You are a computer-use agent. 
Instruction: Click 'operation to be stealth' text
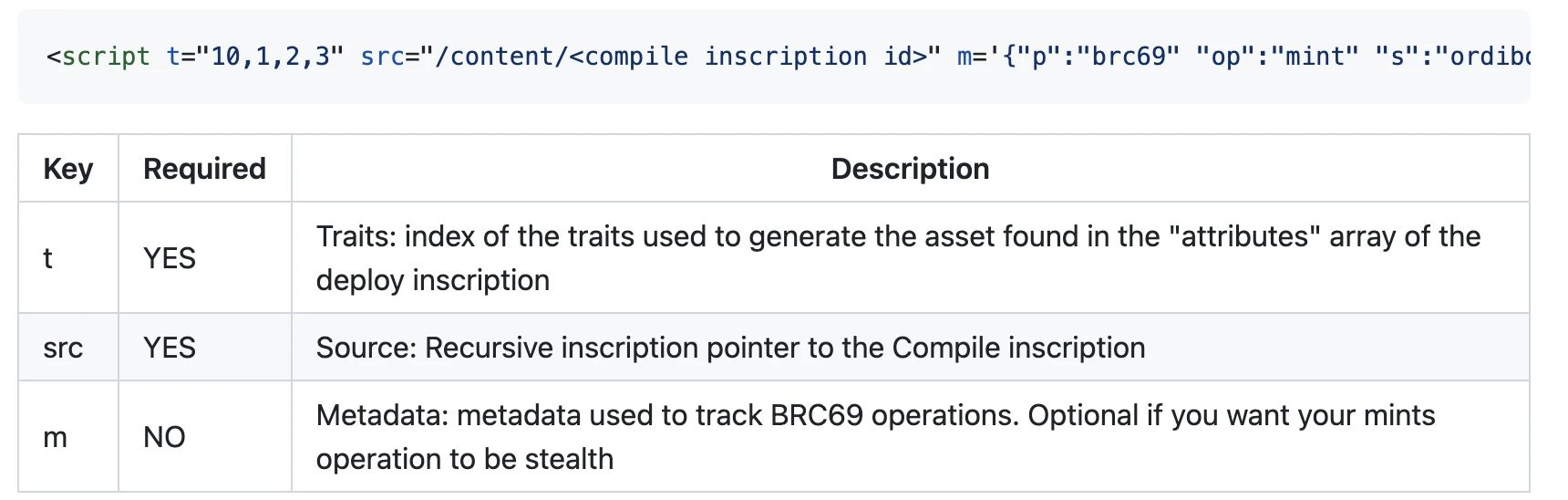pyautogui.click(x=465, y=459)
